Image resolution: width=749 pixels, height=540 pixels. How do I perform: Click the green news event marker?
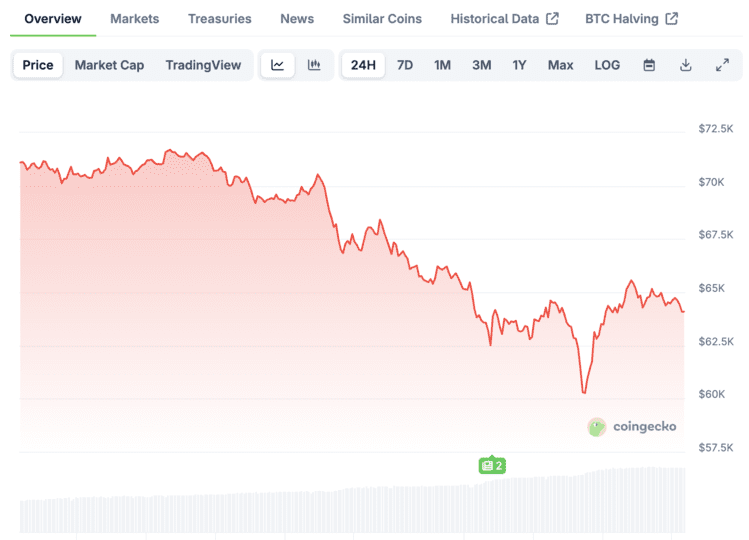(x=491, y=465)
